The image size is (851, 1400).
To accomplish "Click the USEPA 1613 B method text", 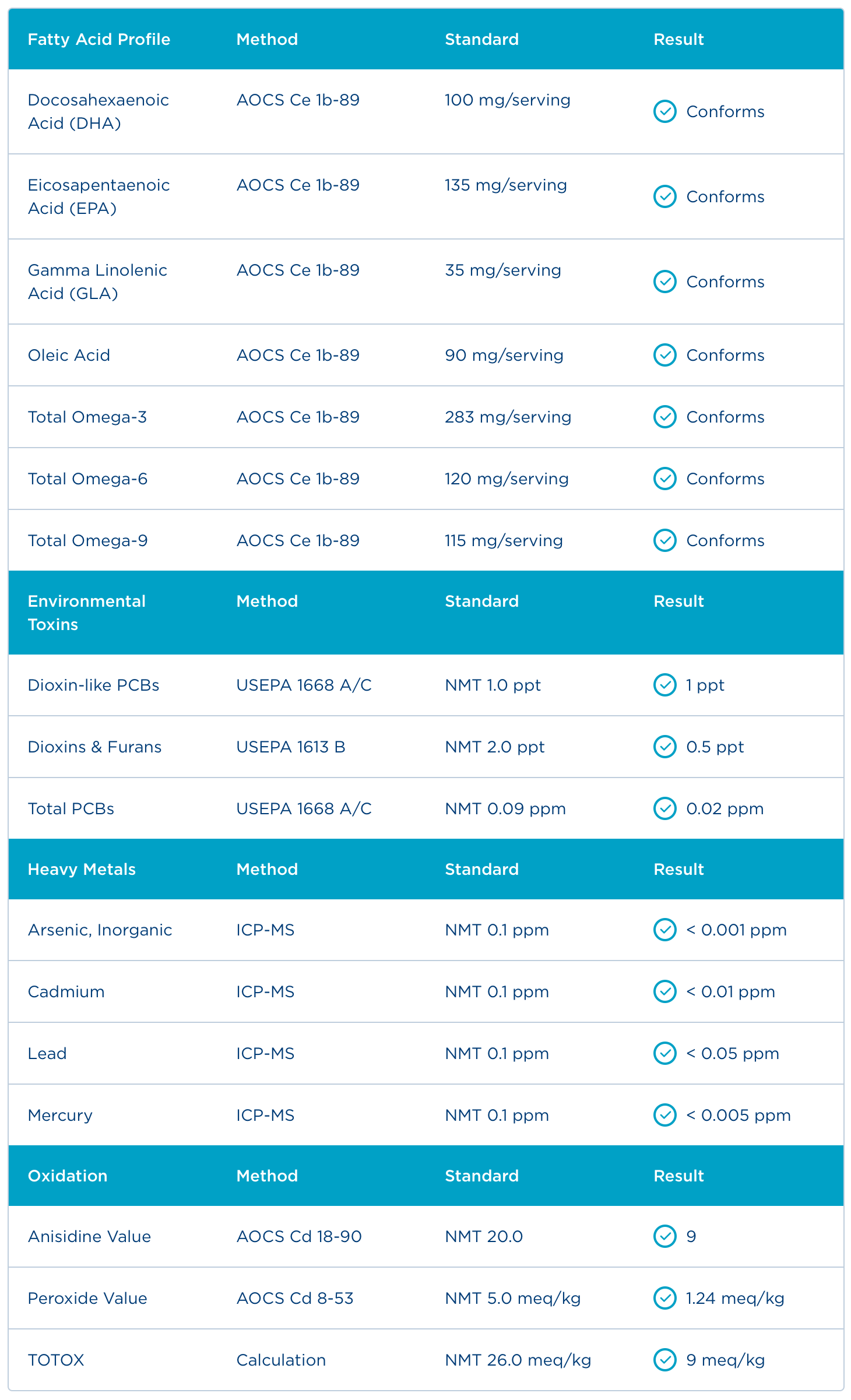I will tap(291, 747).
